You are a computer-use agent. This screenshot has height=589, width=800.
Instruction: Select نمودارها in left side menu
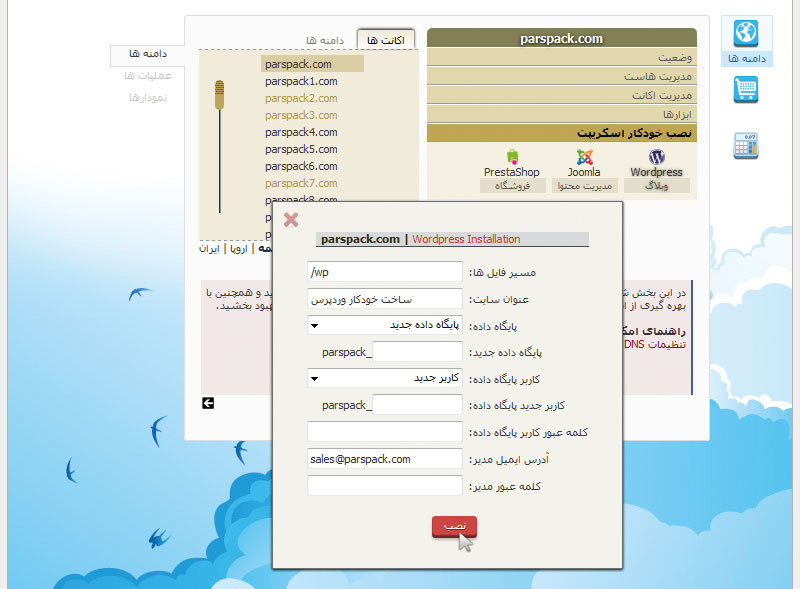click(x=148, y=97)
